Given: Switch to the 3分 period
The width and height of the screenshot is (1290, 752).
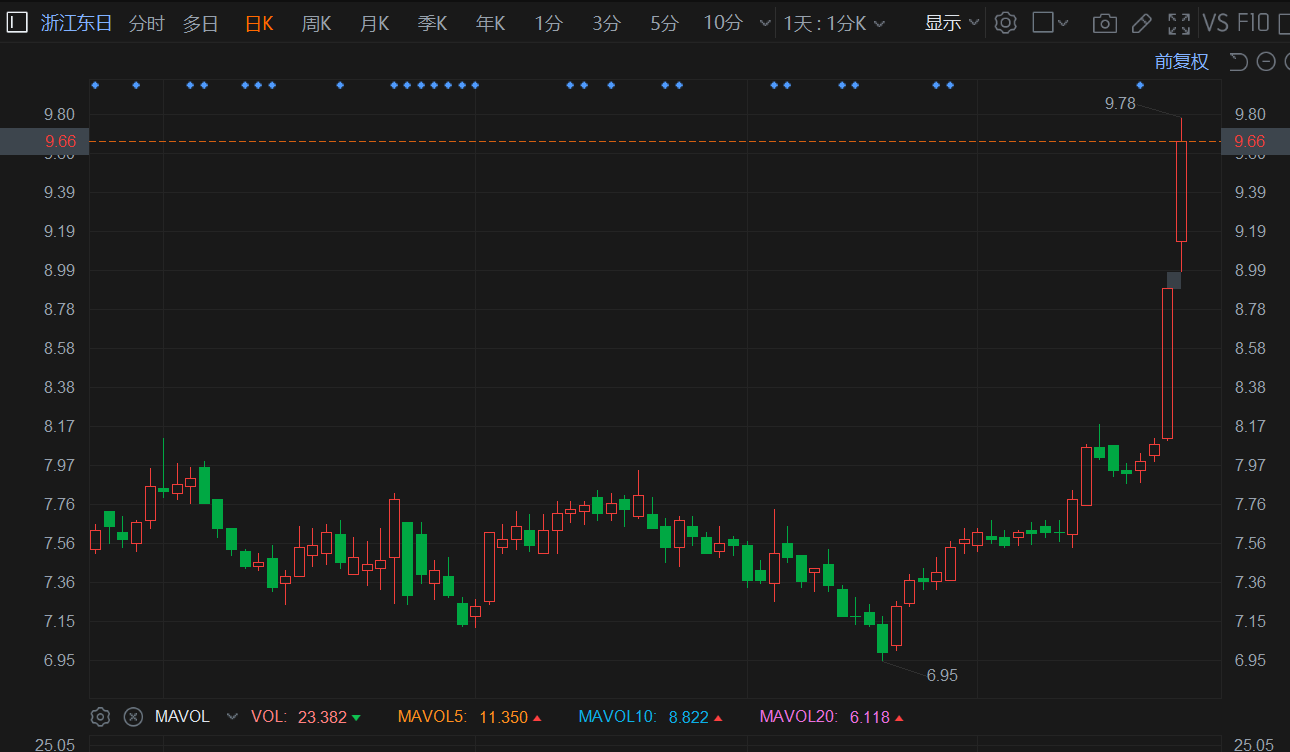Looking at the screenshot, I should click(x=606, y=23).
